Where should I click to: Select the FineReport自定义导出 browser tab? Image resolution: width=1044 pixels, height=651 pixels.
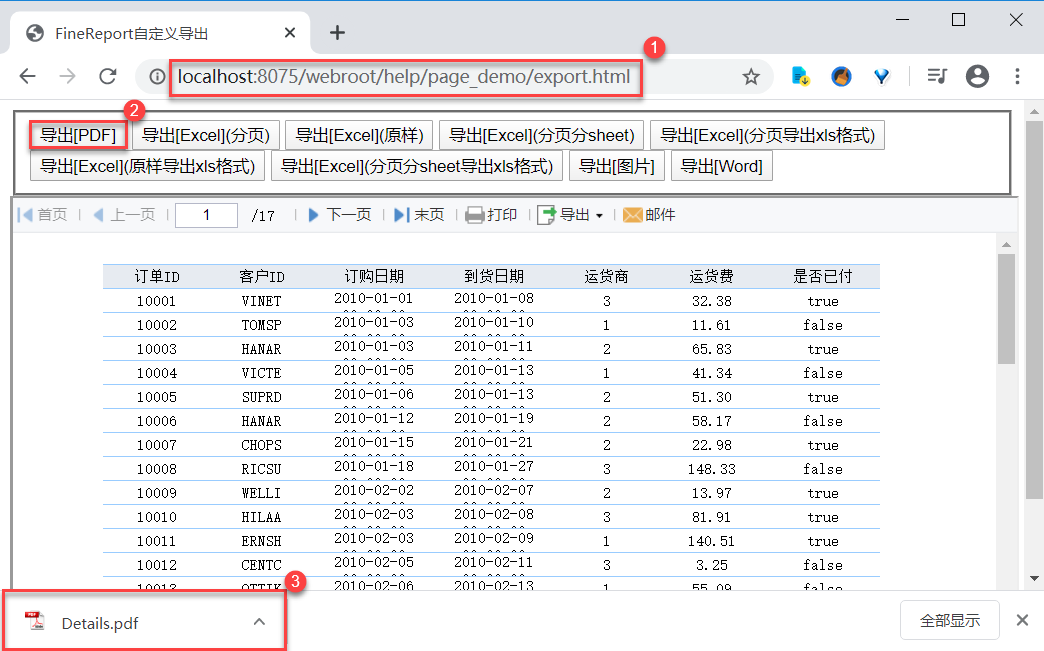160,33
